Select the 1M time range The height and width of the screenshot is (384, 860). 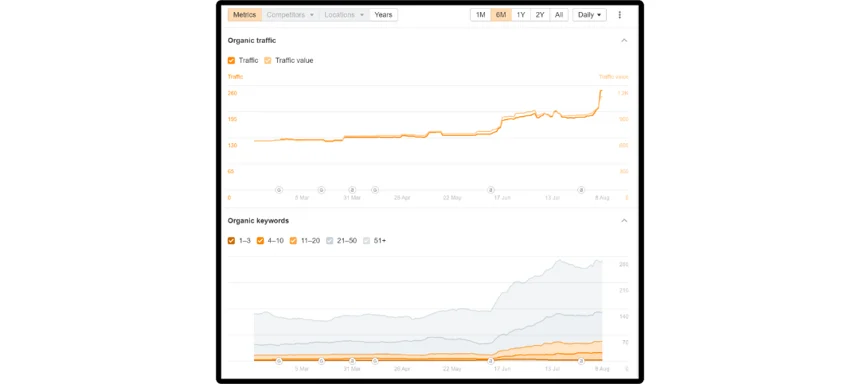(x=480, y=15)
